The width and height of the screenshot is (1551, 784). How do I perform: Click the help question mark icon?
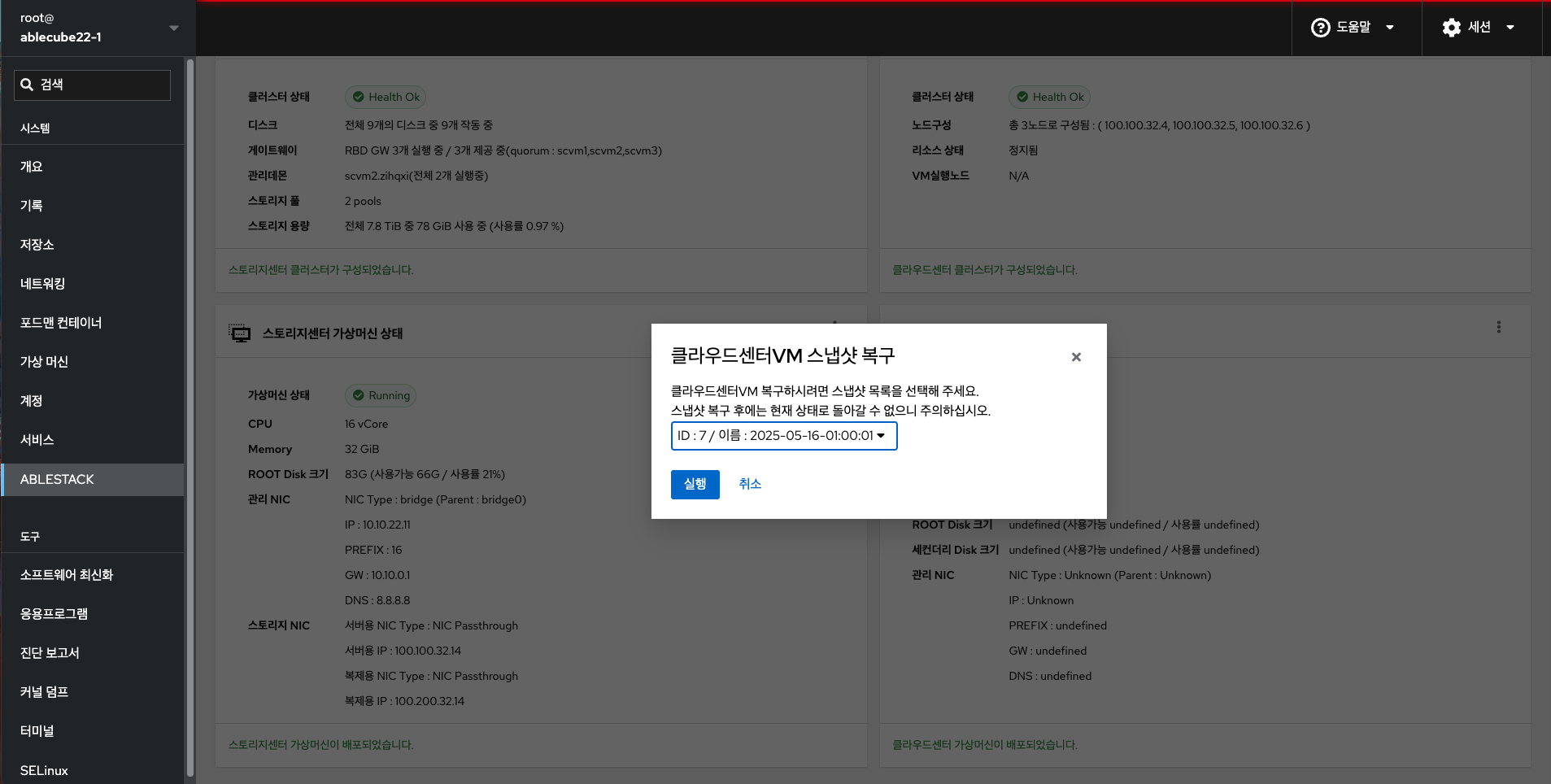(x=1320, y=28)
